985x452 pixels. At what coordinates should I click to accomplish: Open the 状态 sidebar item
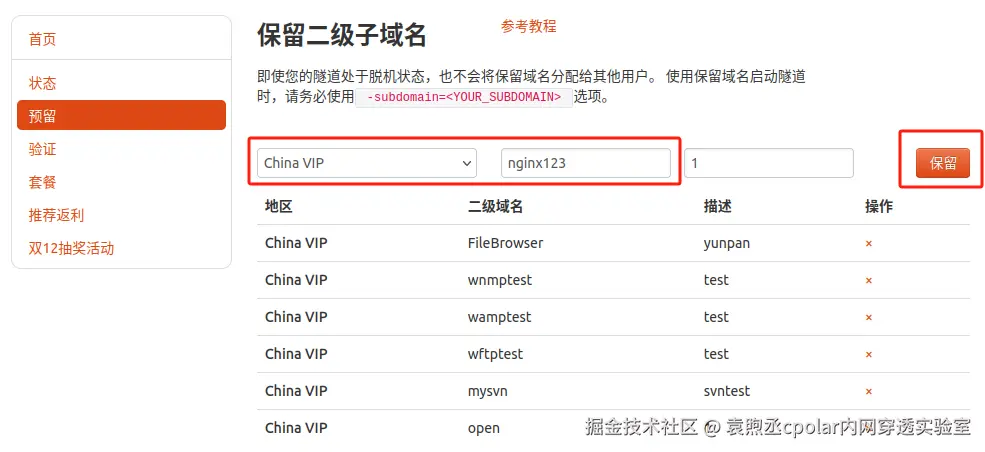pyautogui.click(x=42, y=83)
